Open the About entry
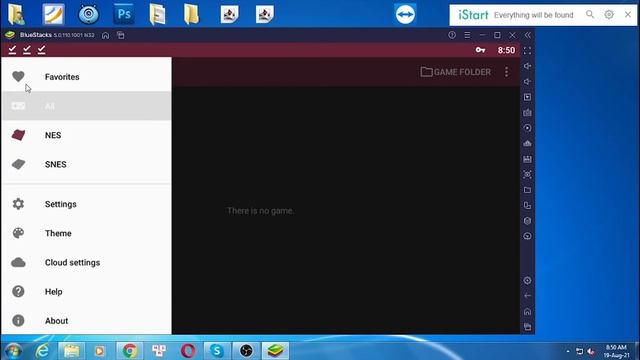640x360 pixels. click(86, 321)
